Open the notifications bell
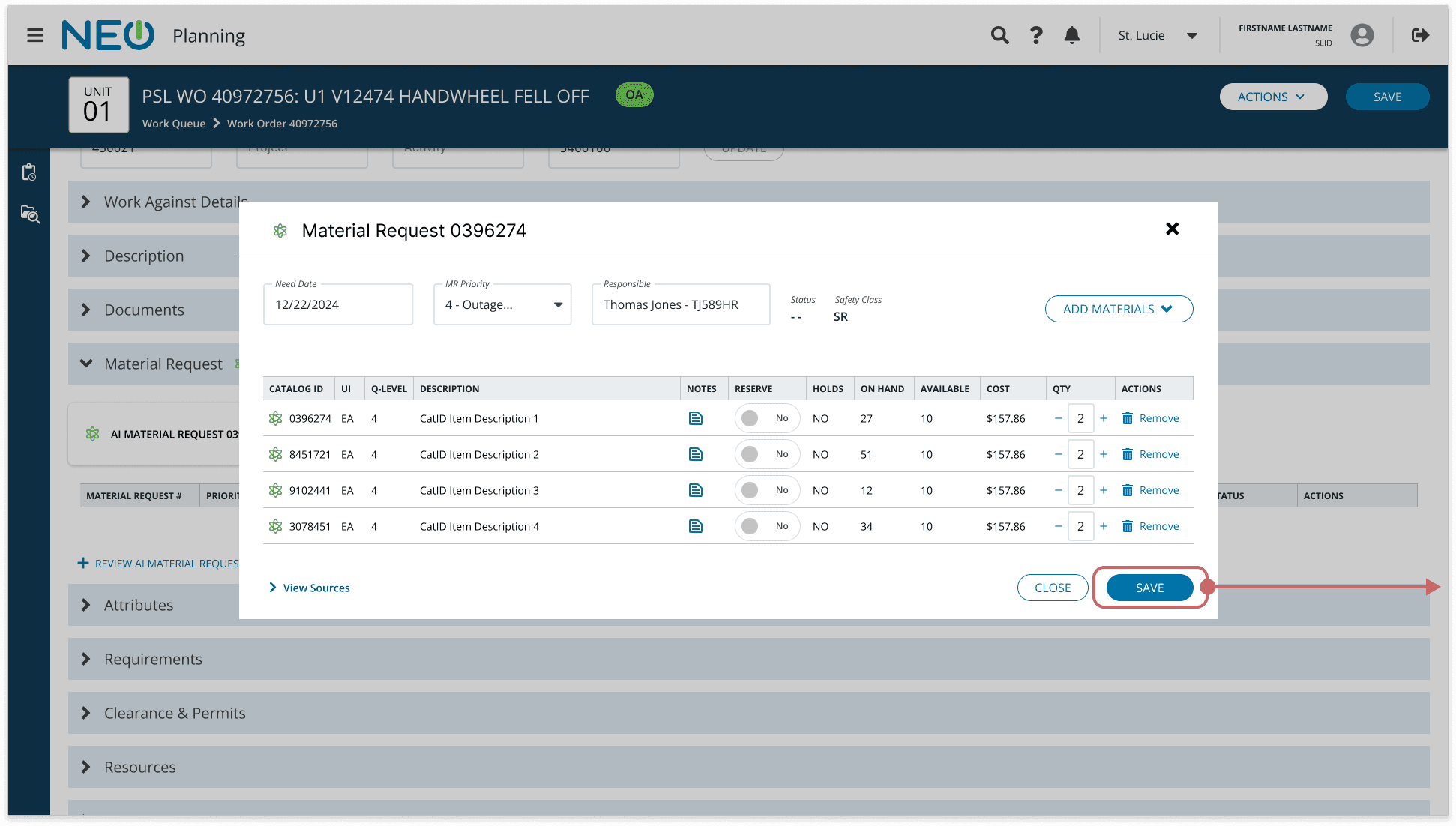This screenshot has height=826, width=1456. 1072,35
